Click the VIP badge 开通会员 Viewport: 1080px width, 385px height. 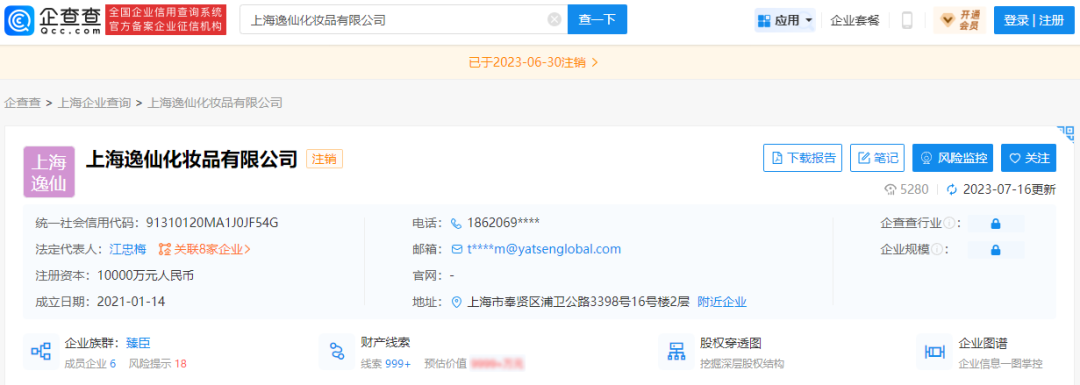[x=960, y=20]
